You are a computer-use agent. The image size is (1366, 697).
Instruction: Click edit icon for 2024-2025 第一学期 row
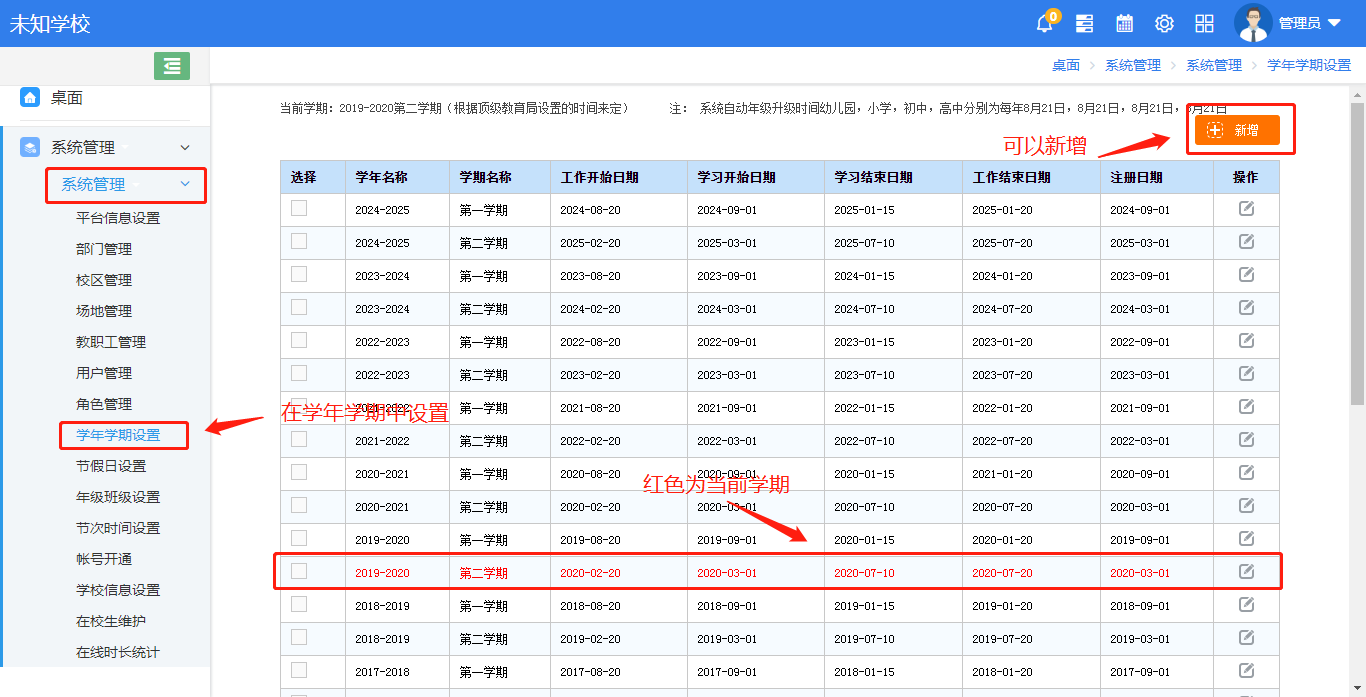pyautogui.click(x=1246, y=209)
